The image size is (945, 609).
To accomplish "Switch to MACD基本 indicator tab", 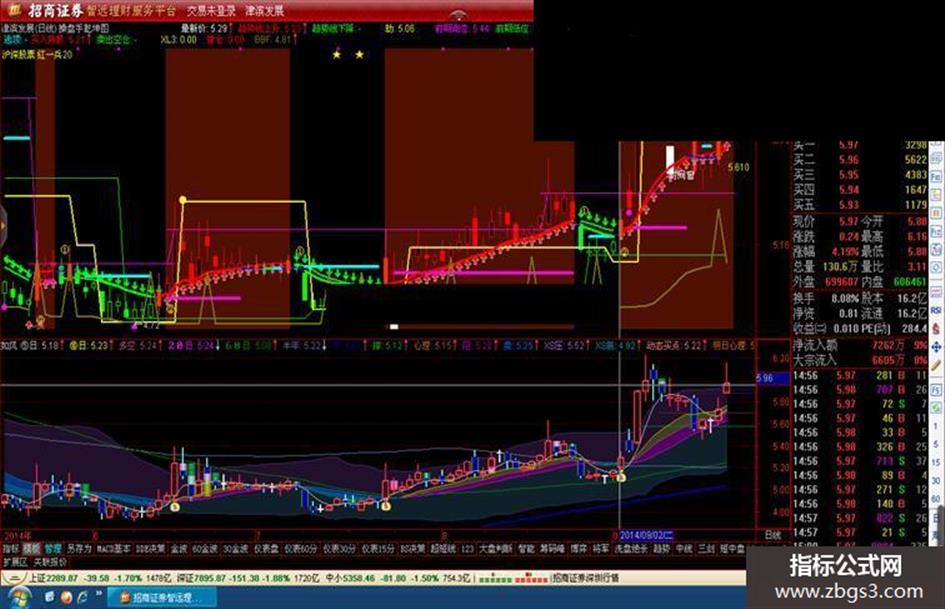I will (x=113, y=549).
